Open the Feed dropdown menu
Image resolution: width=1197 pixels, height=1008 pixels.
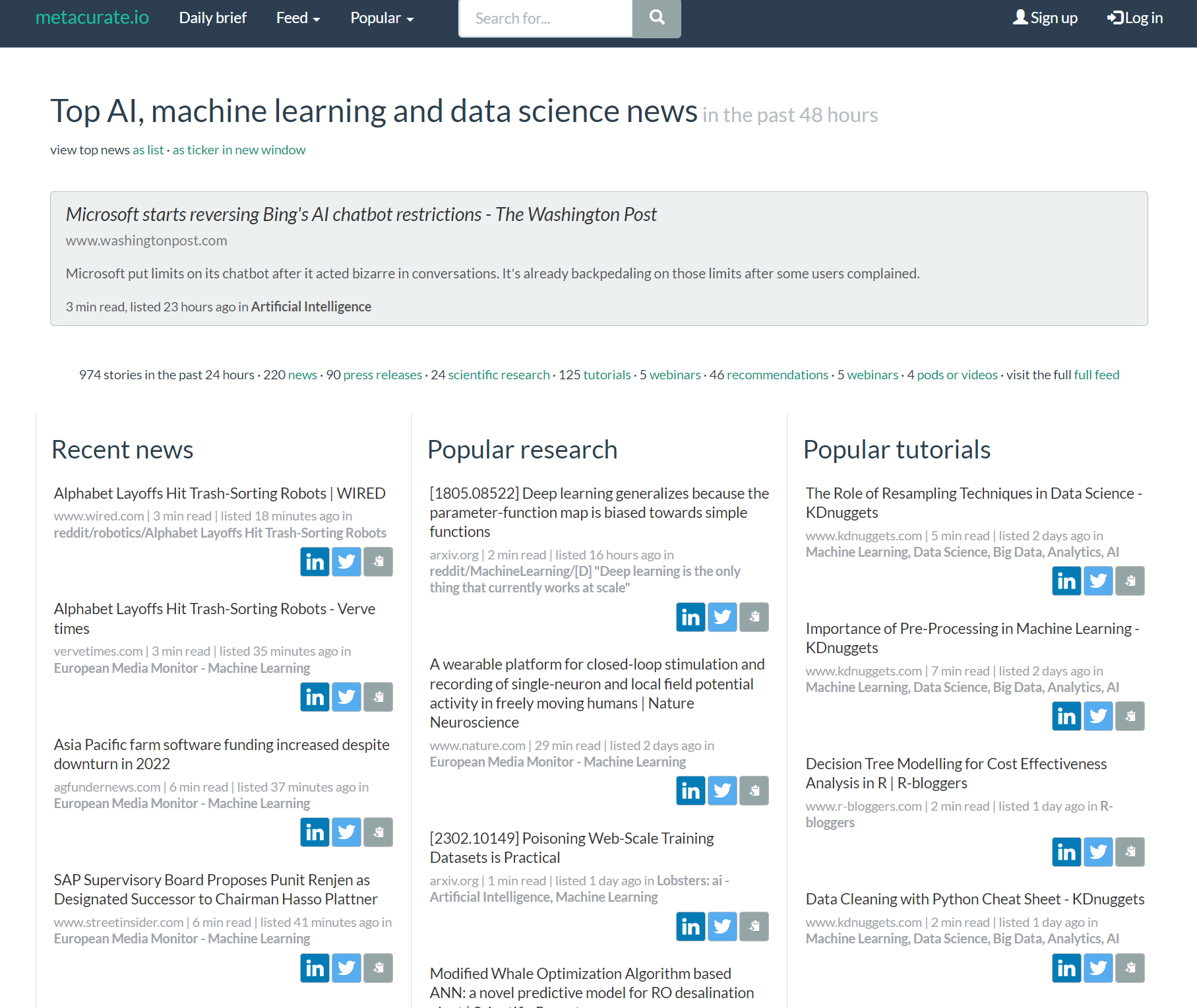[297, 18]
